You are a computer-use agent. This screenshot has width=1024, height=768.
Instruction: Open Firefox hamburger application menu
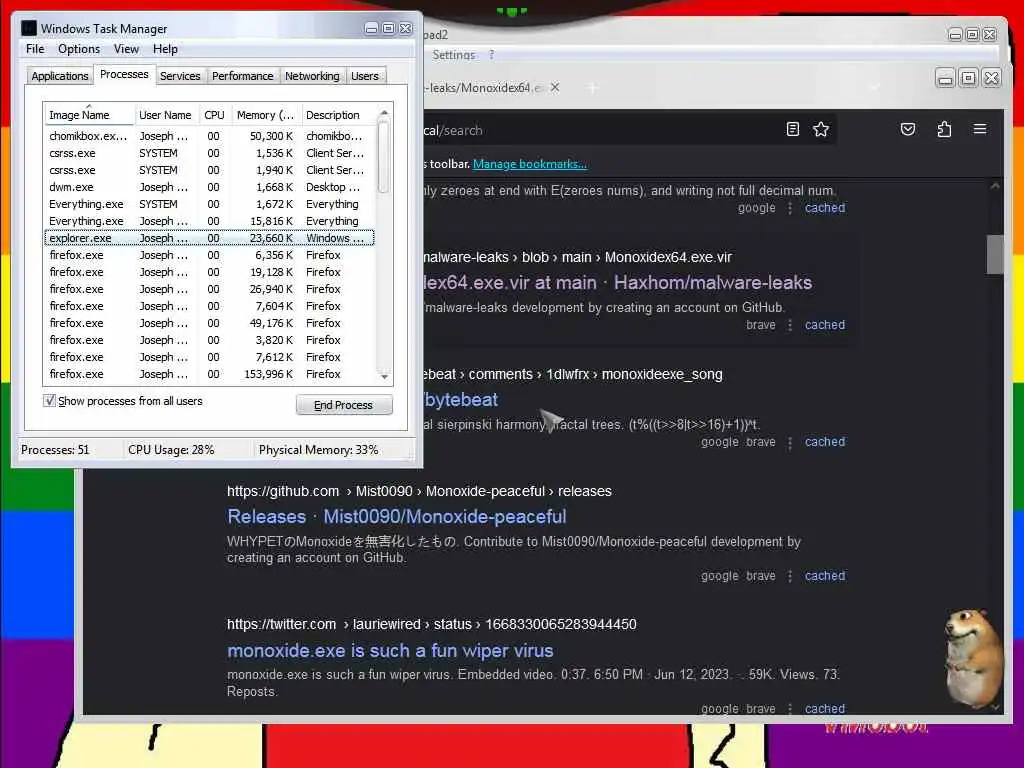(980, 129)
